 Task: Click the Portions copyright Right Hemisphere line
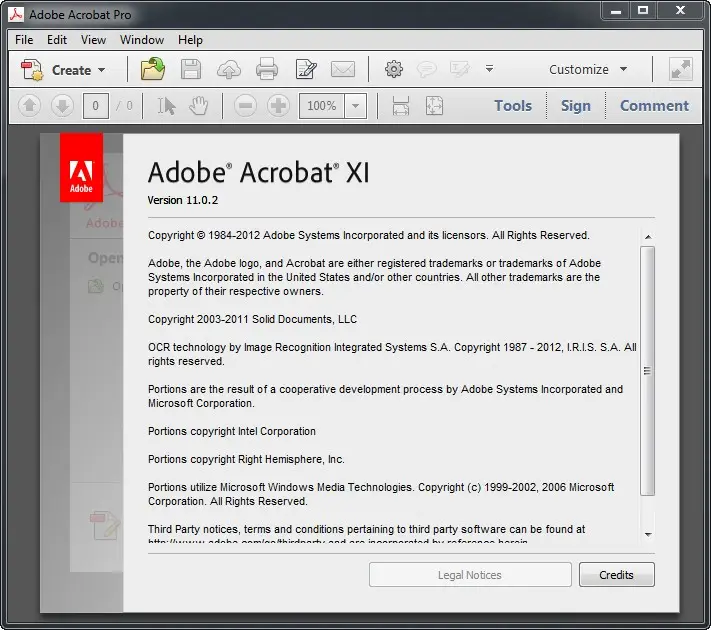[x=246, y=459]
